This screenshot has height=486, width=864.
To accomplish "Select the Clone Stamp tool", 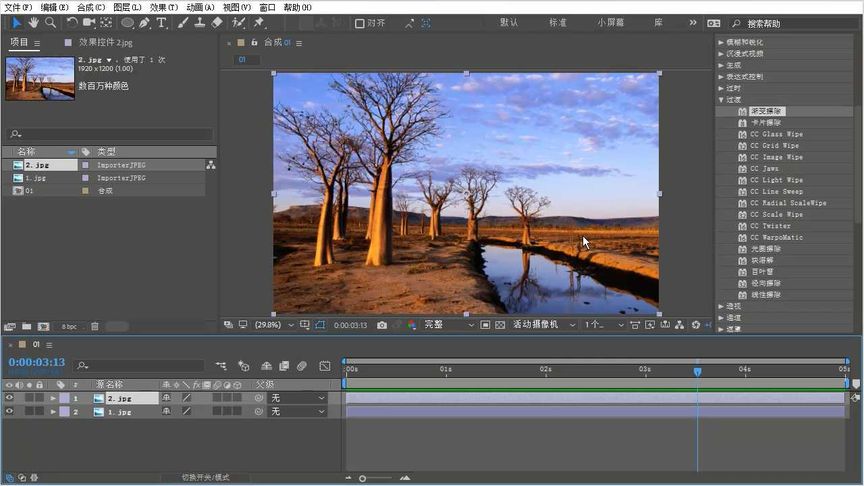I will [200, 23].
